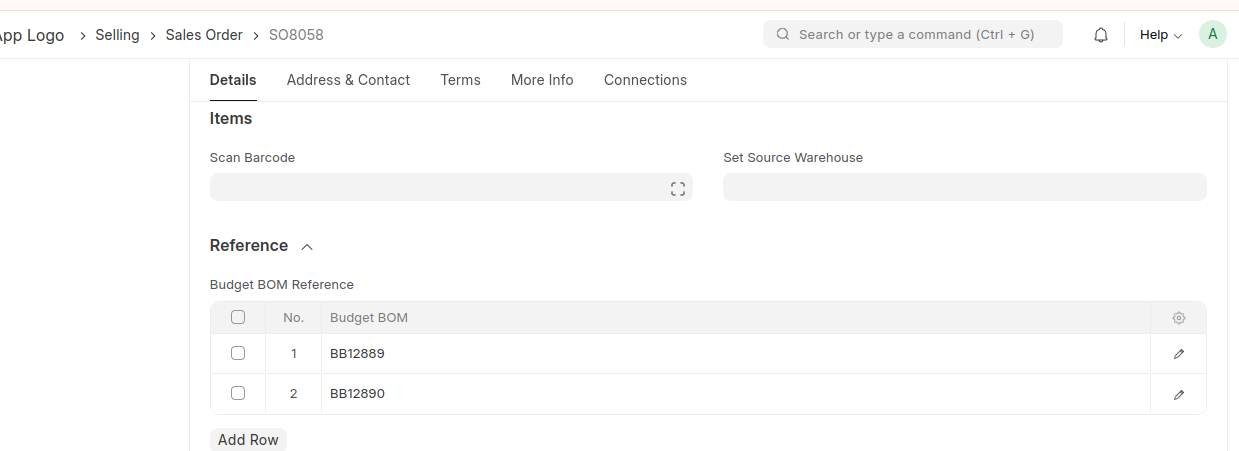
Task: Switch to Address & Contact tab
Action: pos(348,80)
